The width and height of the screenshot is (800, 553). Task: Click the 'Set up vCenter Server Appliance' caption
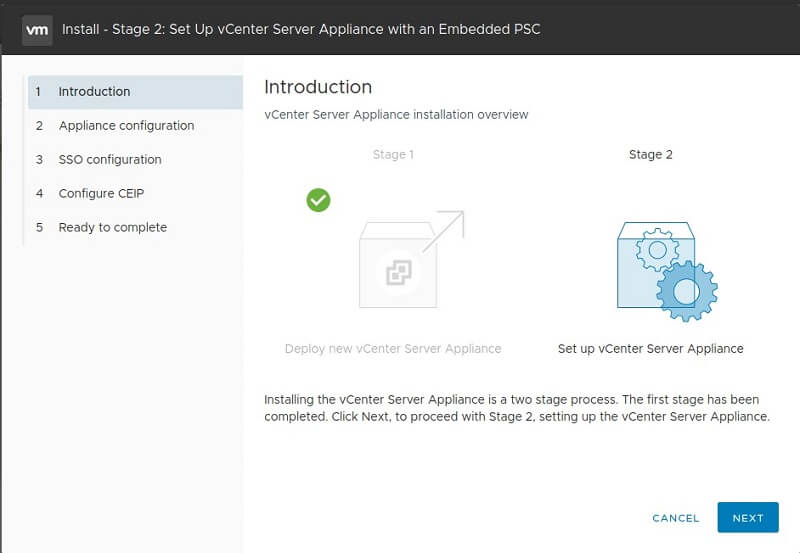[x=651, y=349]
